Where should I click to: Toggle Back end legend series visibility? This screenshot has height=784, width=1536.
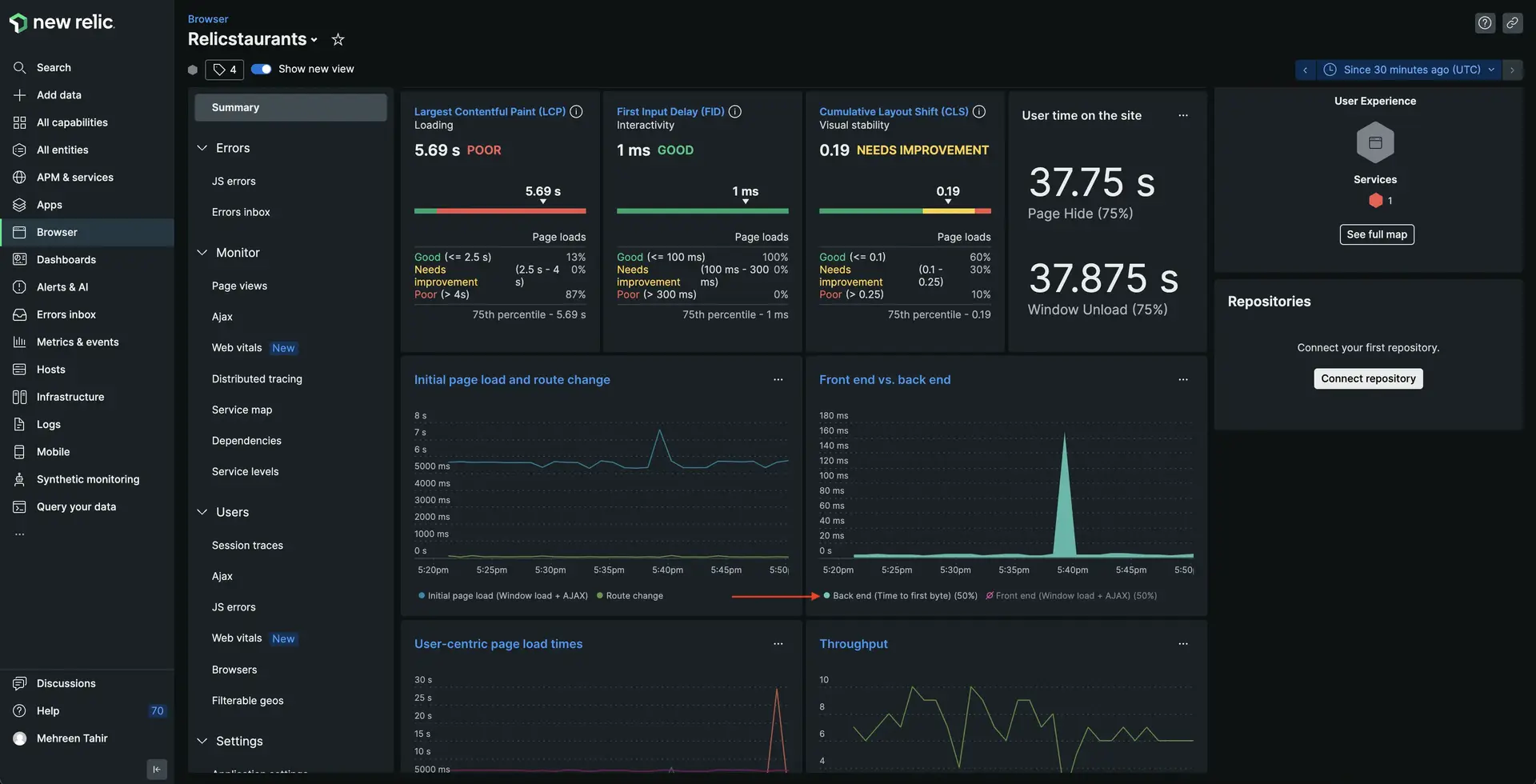pyautogui.click(x=901, y=596)
